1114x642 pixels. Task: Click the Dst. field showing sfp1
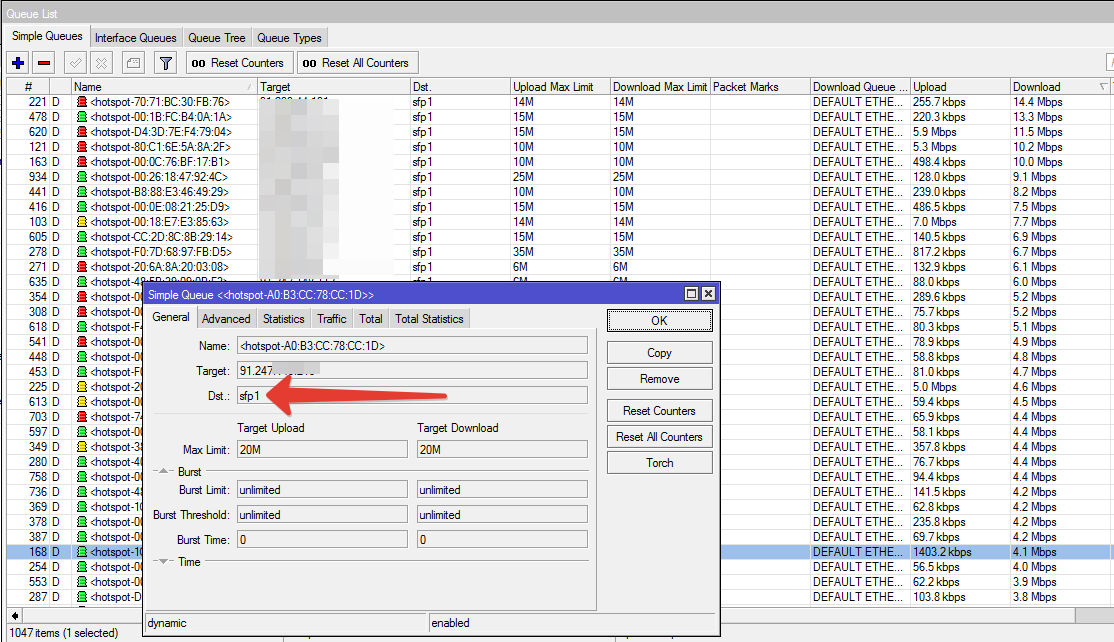pyautogui.click(x=412, y=396)
